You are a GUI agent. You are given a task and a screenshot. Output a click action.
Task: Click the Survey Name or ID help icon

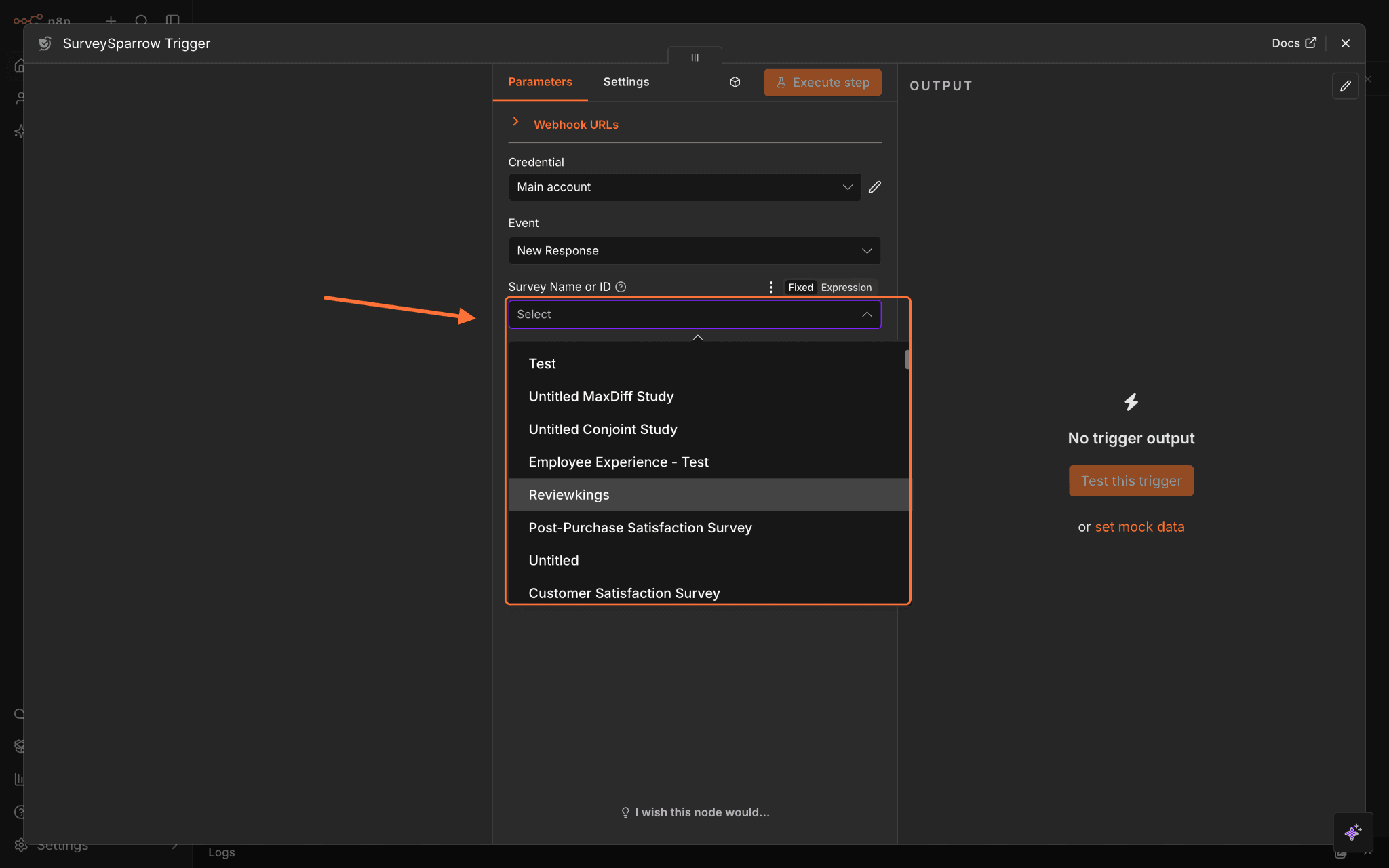pos(621,287)
